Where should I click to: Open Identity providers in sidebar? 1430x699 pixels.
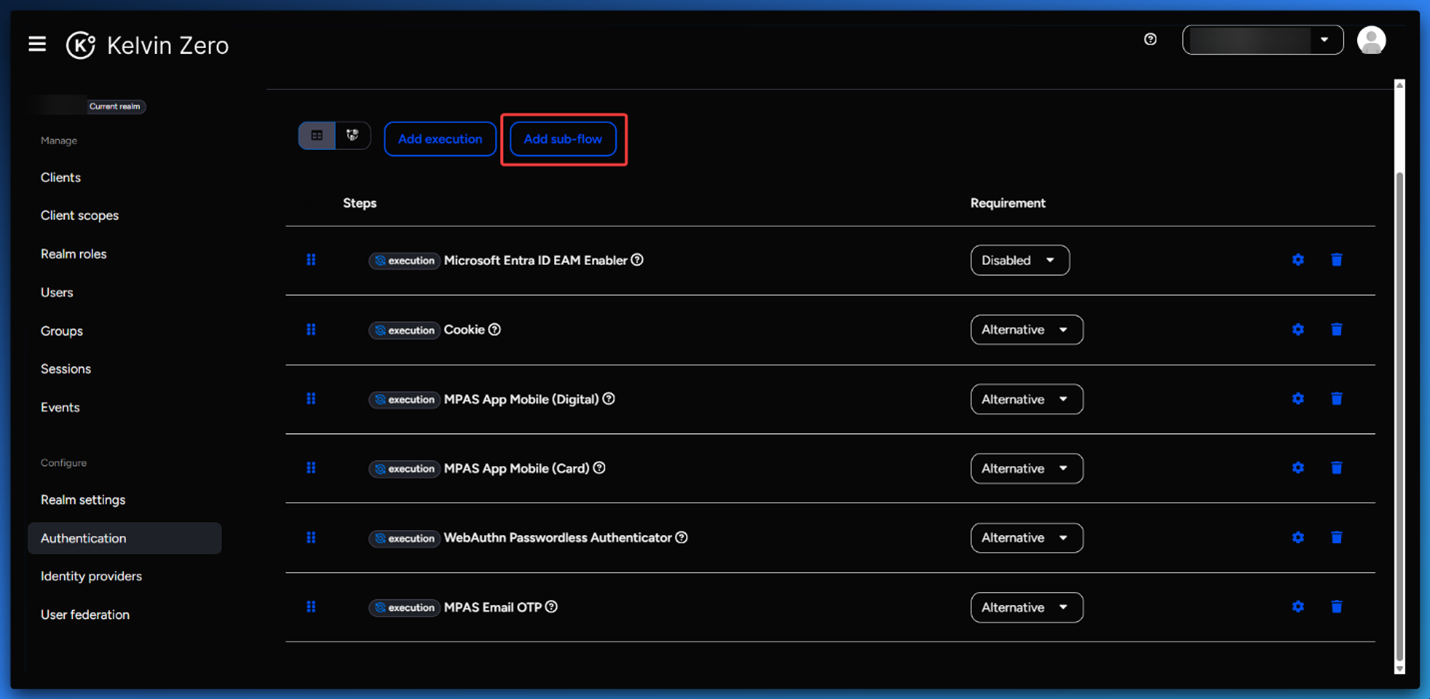(91, 576)
